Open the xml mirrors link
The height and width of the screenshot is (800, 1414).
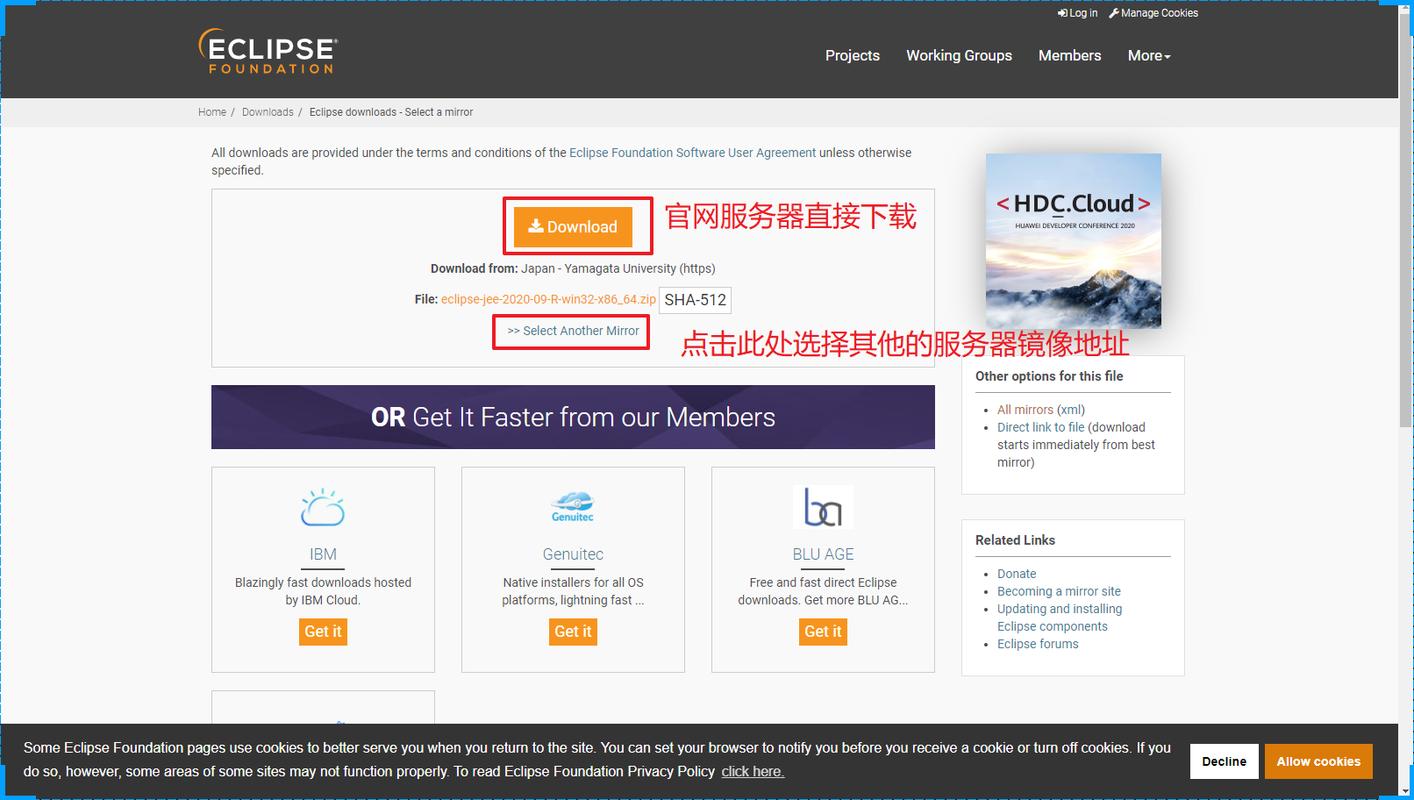coord(1071,410)
